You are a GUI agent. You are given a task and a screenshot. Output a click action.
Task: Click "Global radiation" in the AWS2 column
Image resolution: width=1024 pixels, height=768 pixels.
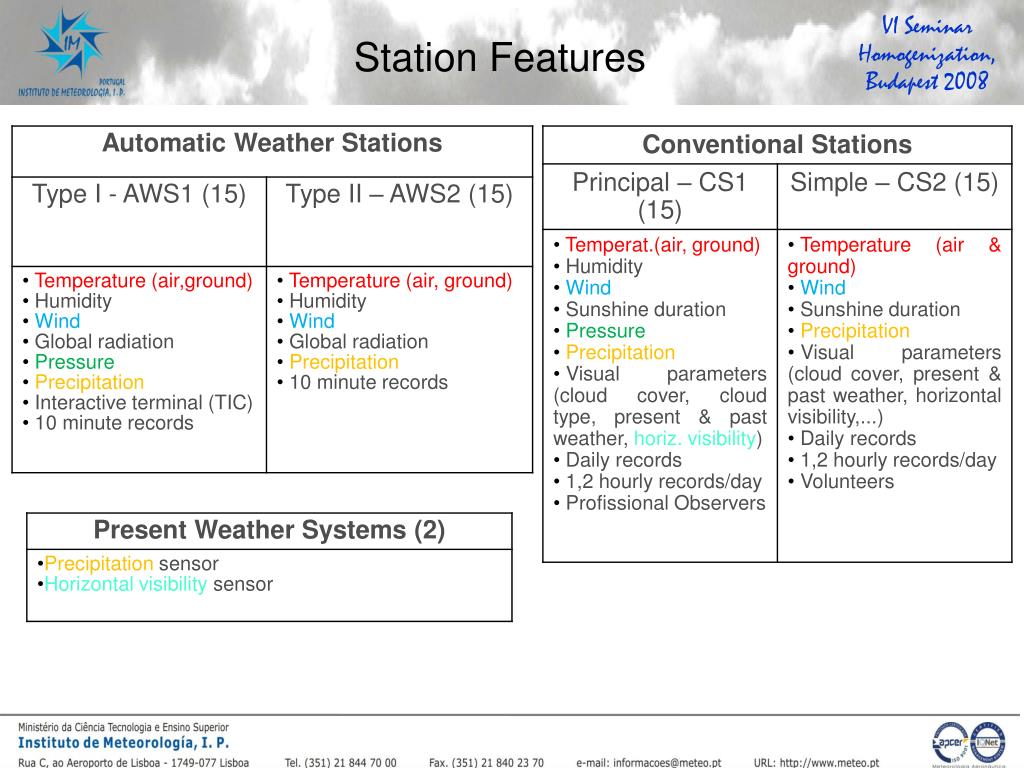coord(359,342)
